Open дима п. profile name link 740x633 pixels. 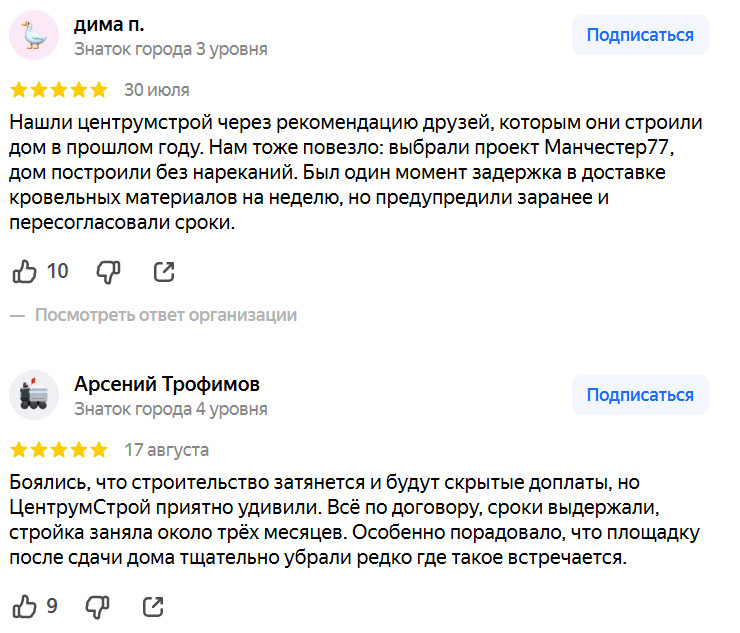pyautogui.click(x=116, y=24)
